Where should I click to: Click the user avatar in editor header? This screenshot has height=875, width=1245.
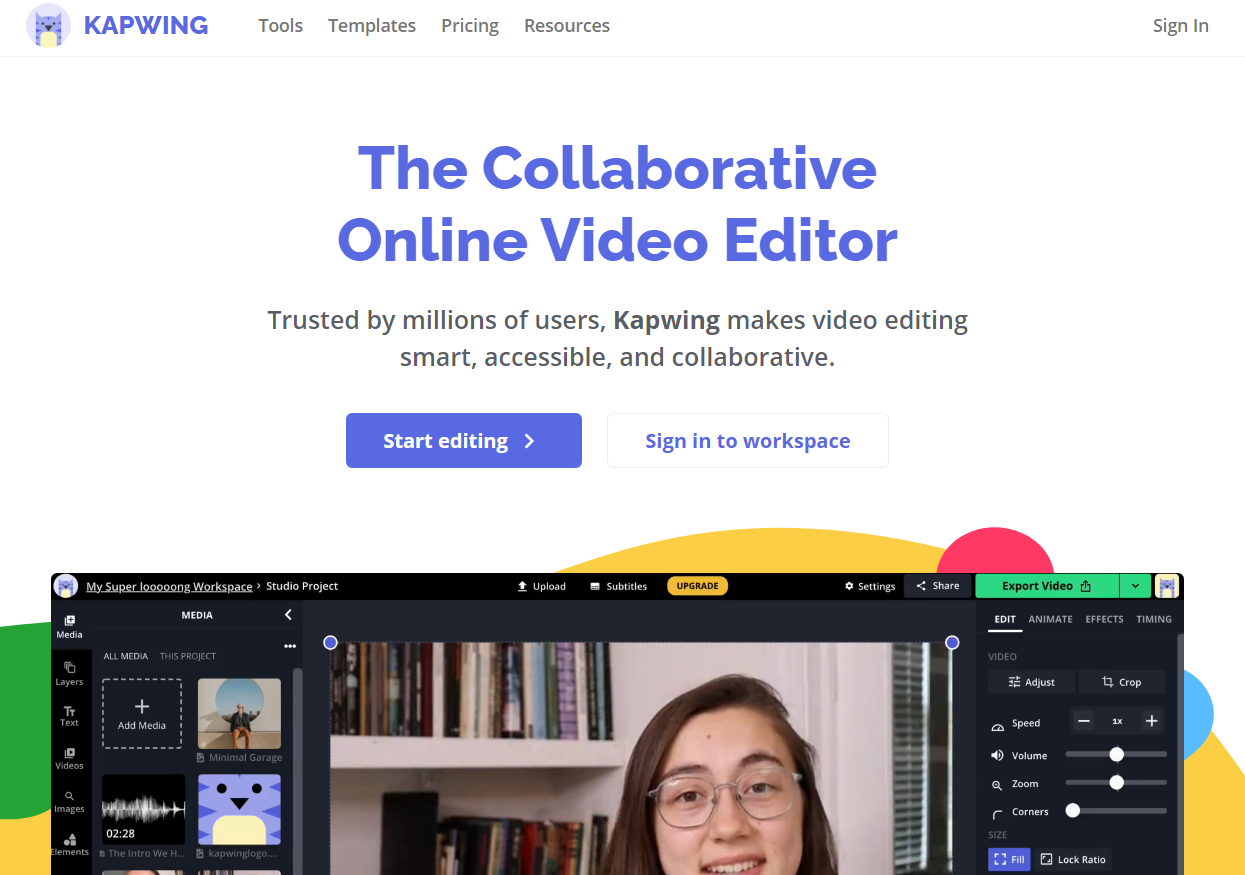[x=1167, y=586]
